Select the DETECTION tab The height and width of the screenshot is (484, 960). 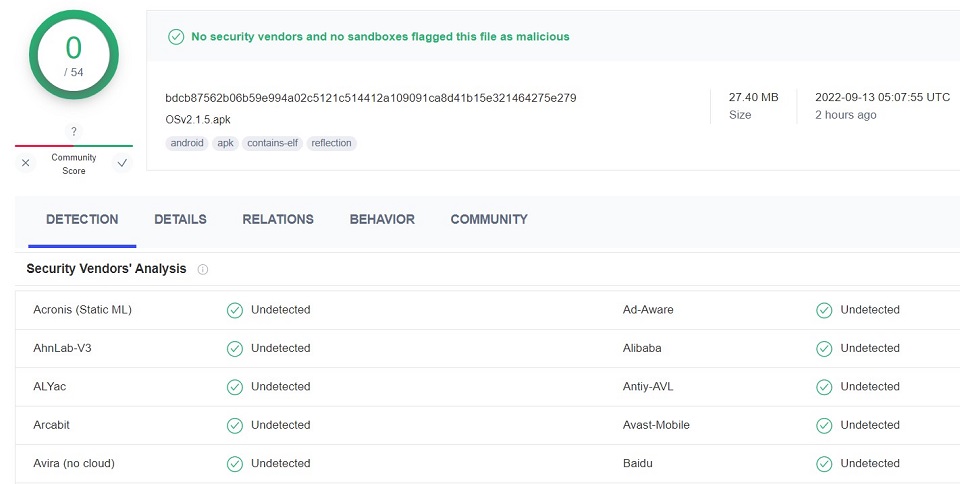pos(82,219)
